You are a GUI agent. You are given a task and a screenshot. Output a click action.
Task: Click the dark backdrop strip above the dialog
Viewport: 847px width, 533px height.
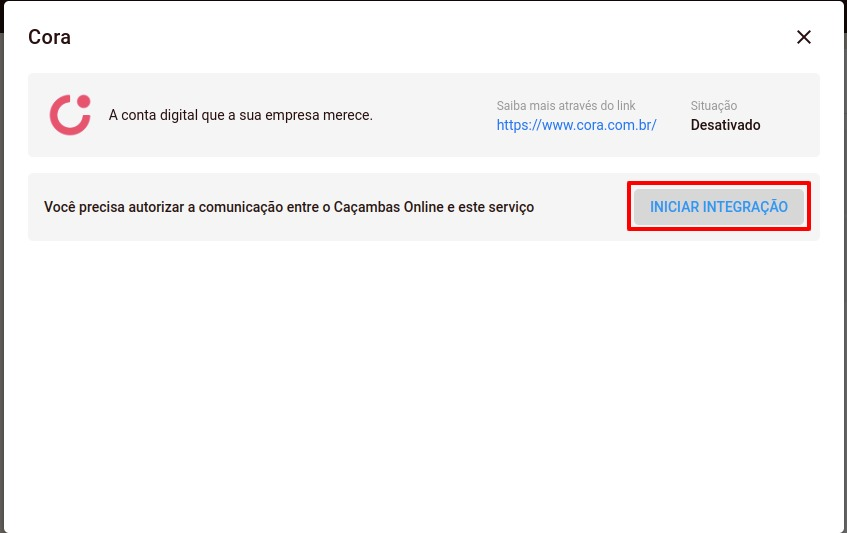[x=420, y=0]
